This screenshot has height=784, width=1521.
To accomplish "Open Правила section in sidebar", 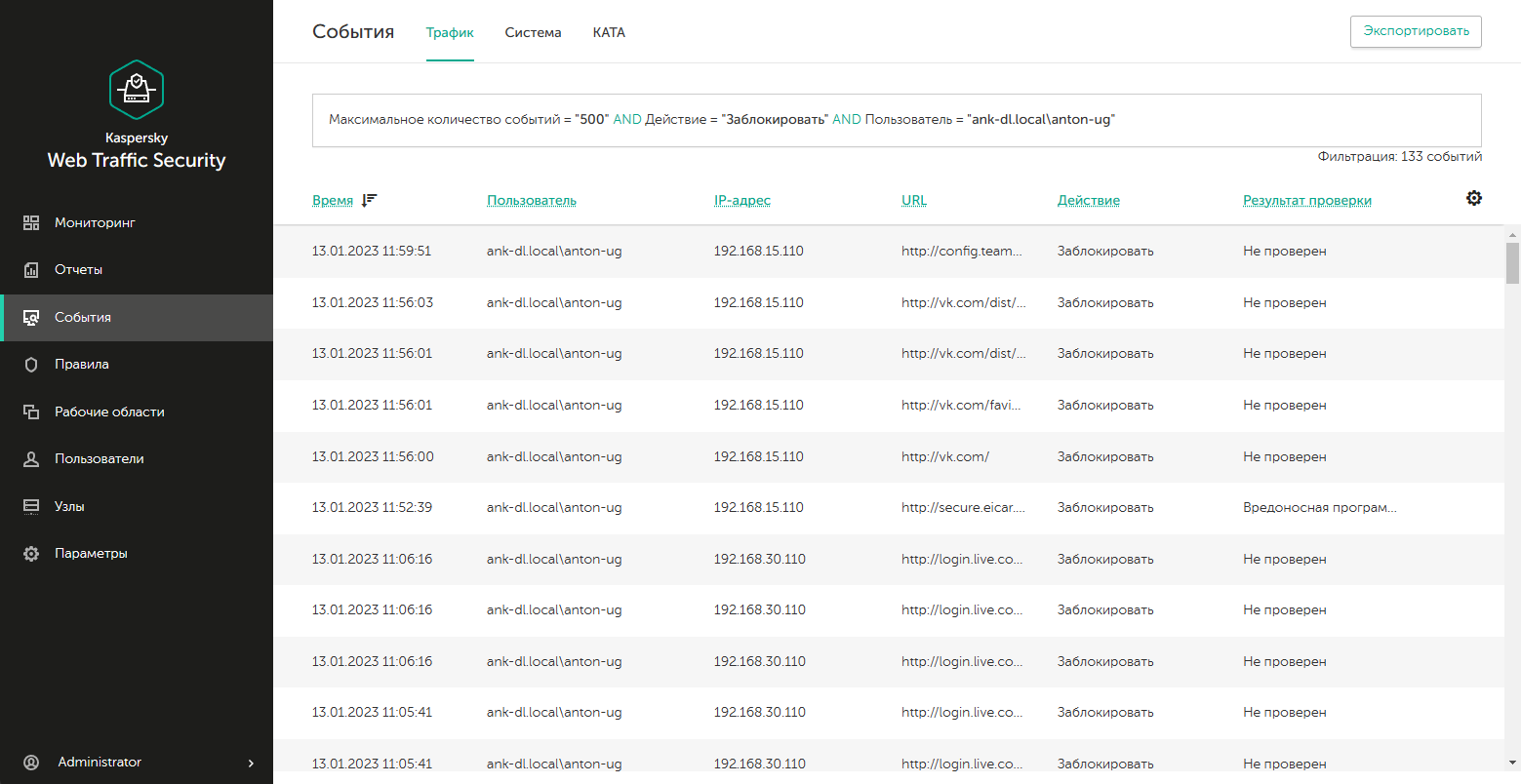I will coord(137,365).
